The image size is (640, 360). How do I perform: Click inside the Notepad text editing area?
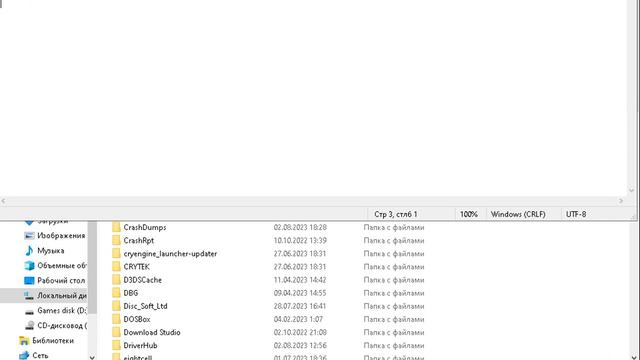click(x=313, y=98)
